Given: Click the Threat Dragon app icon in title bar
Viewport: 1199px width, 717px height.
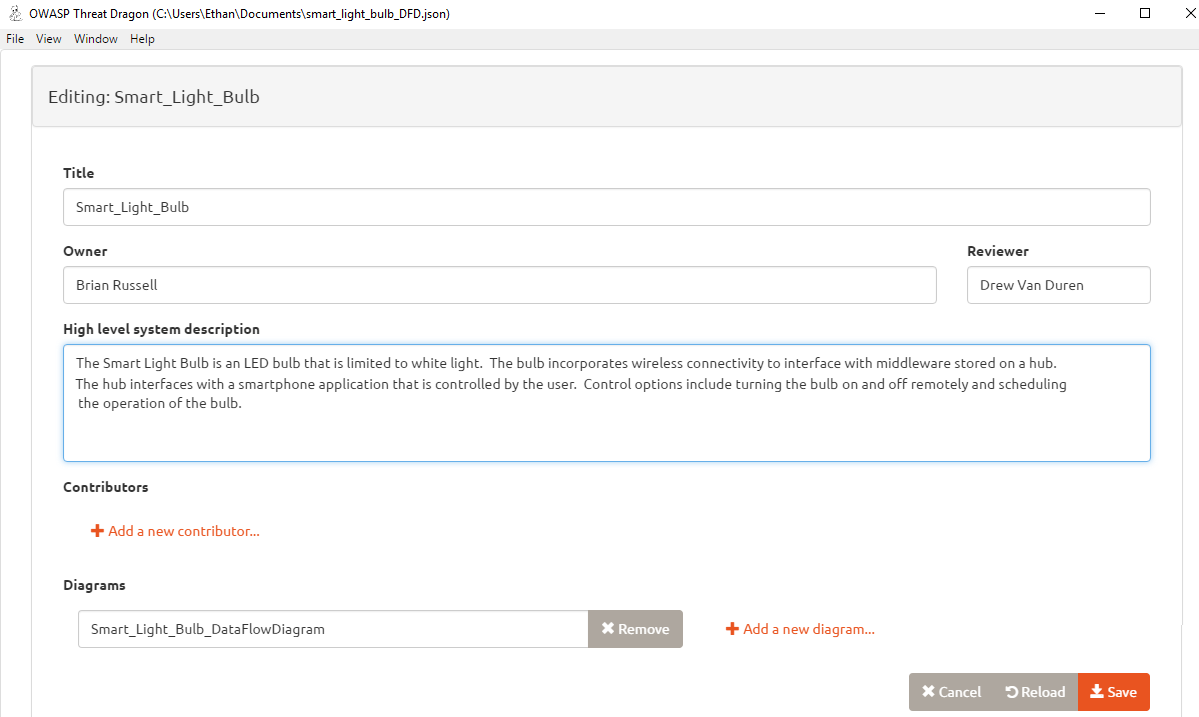Looking at the screenshot, I should point(15,14).
